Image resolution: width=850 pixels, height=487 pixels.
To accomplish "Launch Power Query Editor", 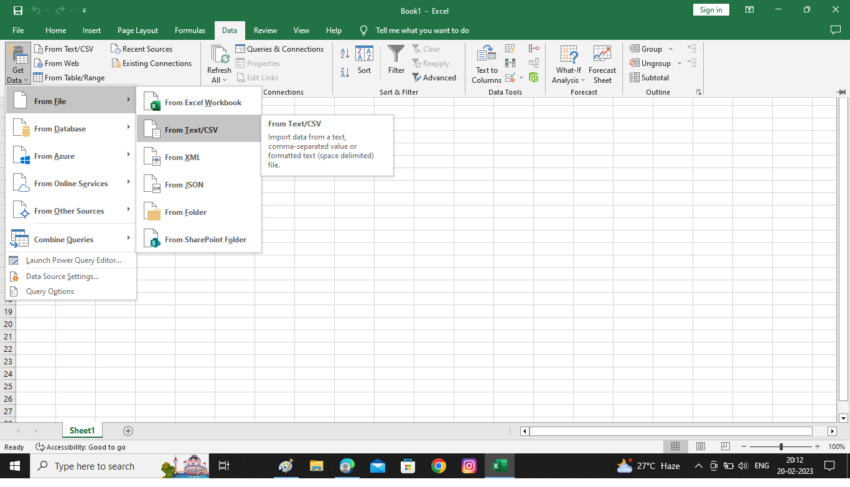I will point(71,260).
